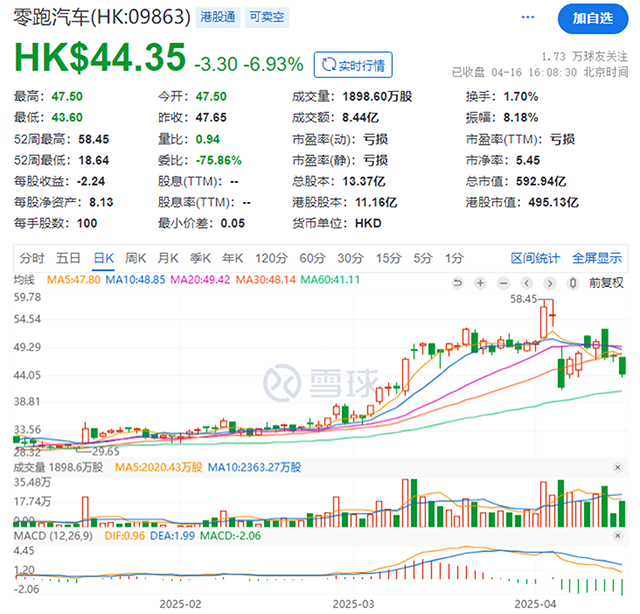Click the MA30:48.14 legend entry

click(266, 280)
